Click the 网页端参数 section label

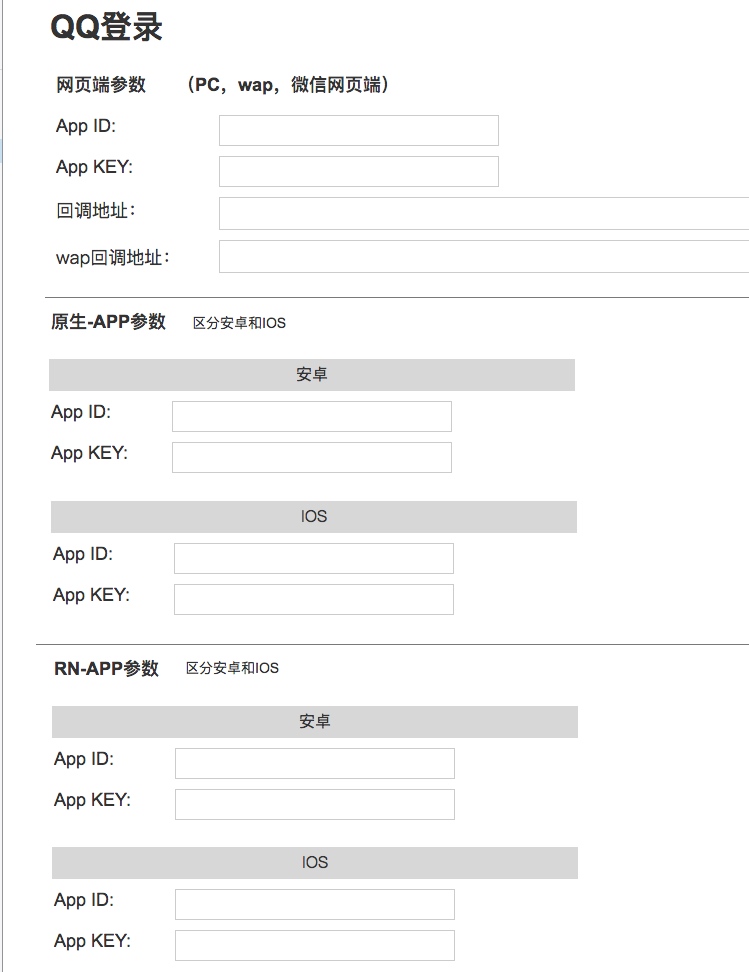(x=101, y=84)
